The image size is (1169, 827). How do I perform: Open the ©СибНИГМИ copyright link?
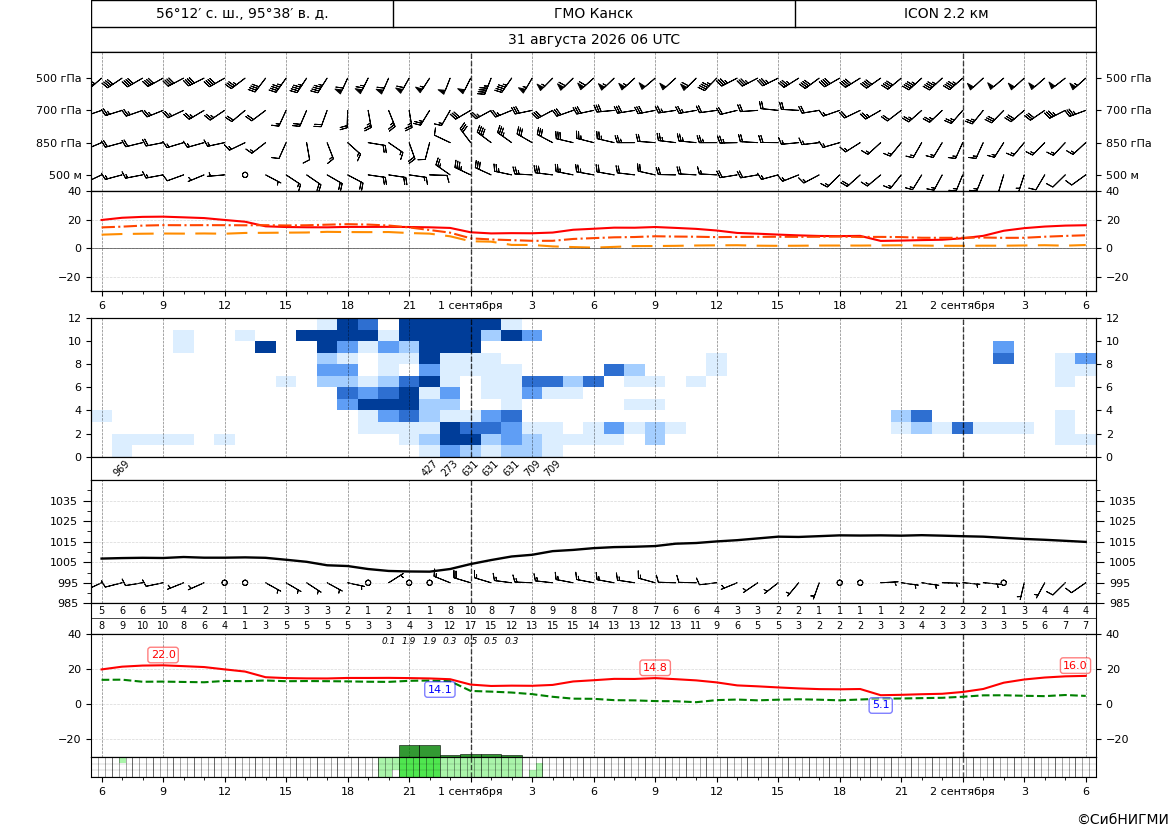tap(1123, 819)
